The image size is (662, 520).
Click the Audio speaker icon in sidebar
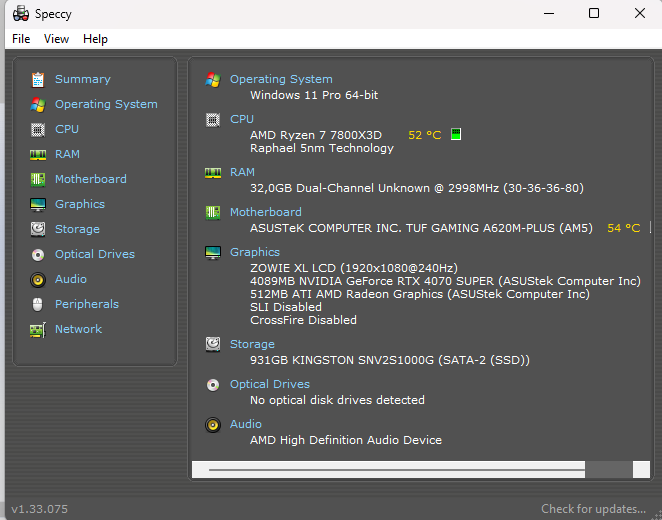[x=38, y=279]
